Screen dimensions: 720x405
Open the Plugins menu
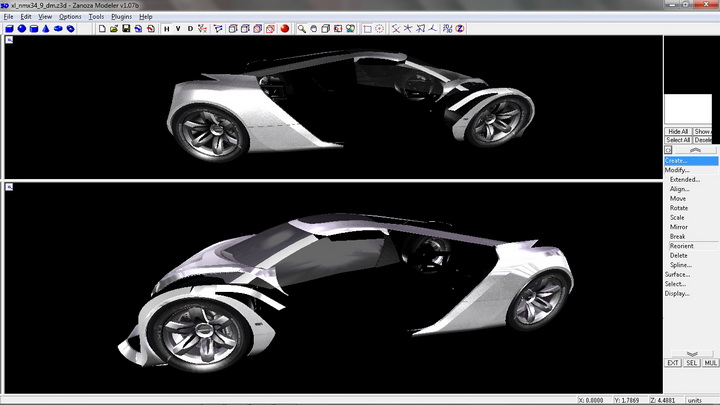[121, 17]
